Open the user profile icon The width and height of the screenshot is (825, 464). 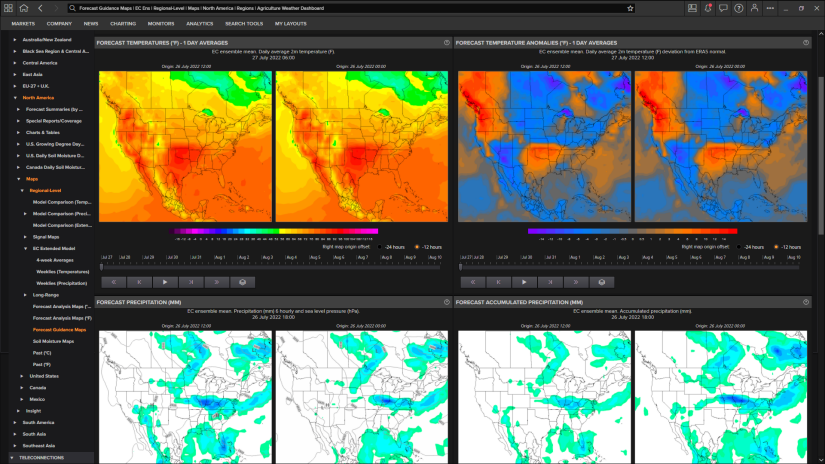754,8
